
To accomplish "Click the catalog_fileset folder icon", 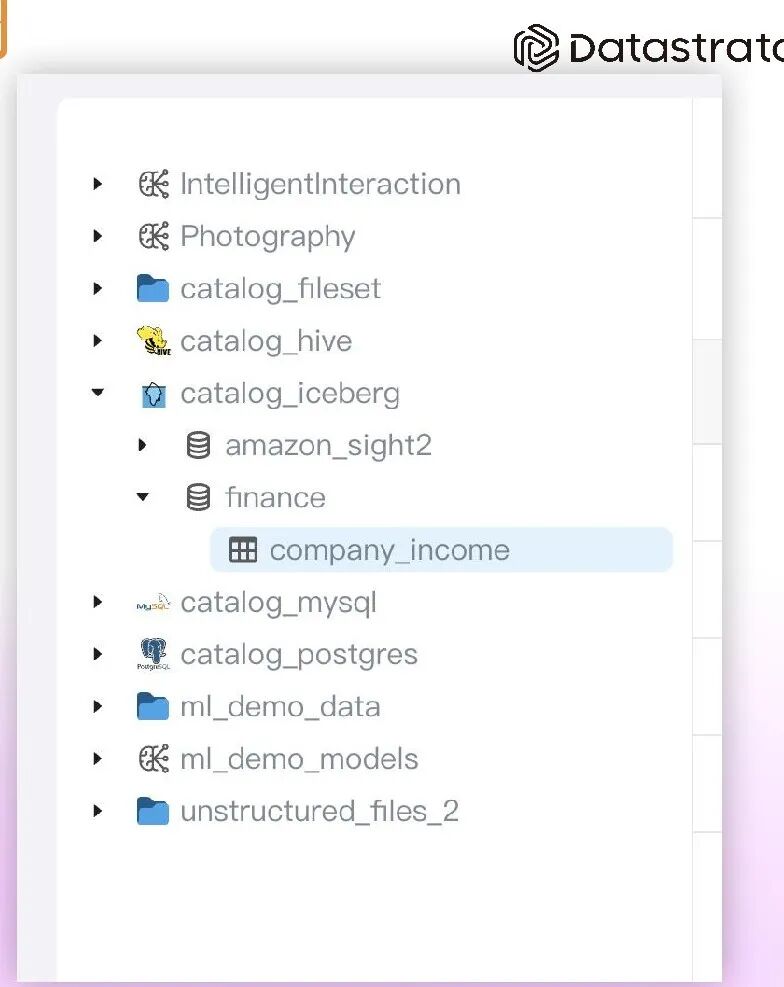I will point(153,289).
